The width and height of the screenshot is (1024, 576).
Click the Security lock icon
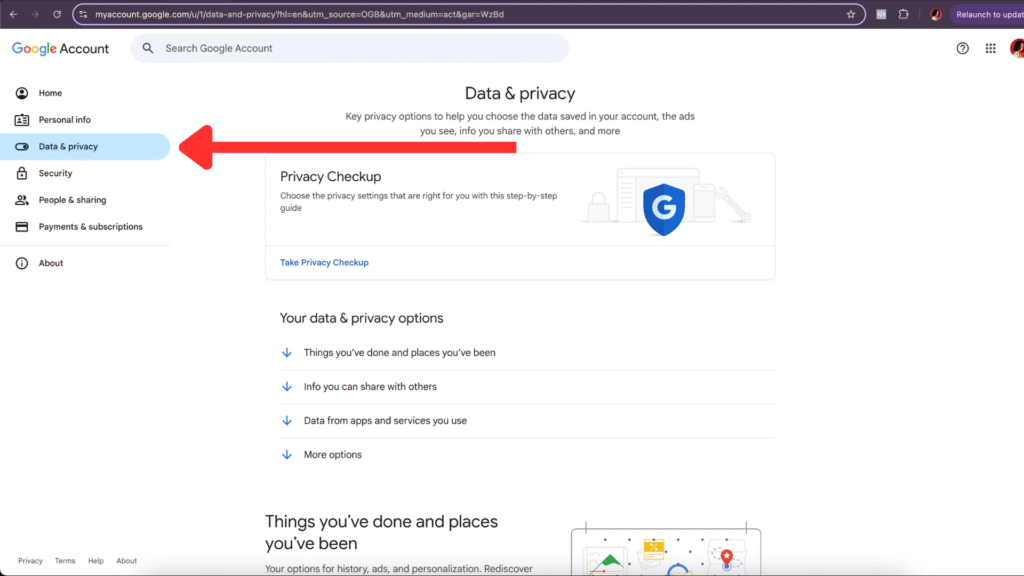pos(22,173)
